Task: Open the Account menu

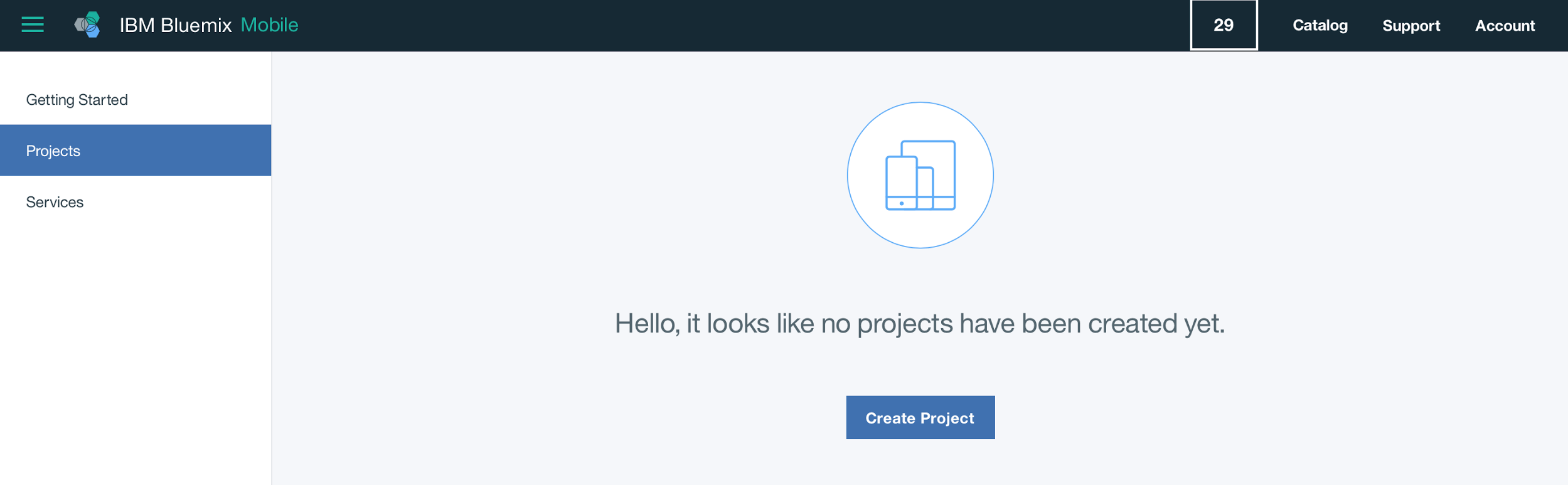Action: tap(1505, 26)
